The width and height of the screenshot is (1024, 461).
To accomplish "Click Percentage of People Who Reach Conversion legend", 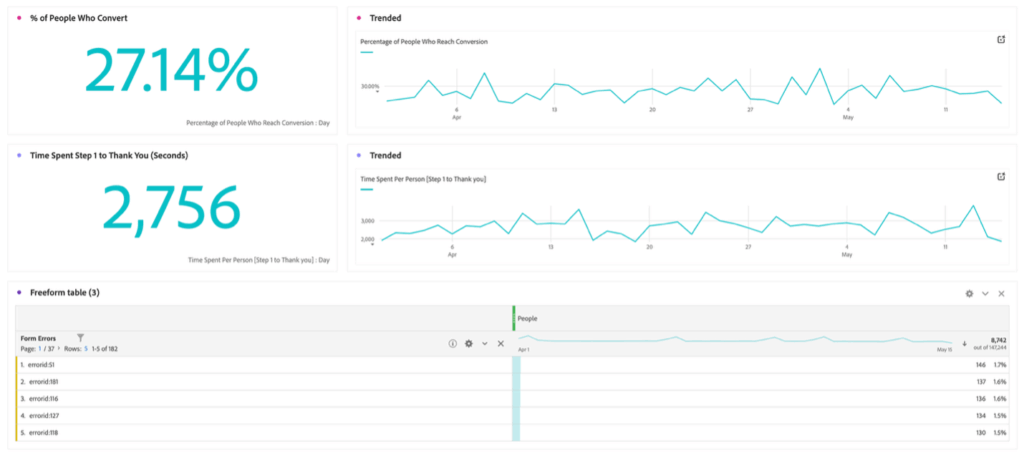I will (x=424, y=42).
